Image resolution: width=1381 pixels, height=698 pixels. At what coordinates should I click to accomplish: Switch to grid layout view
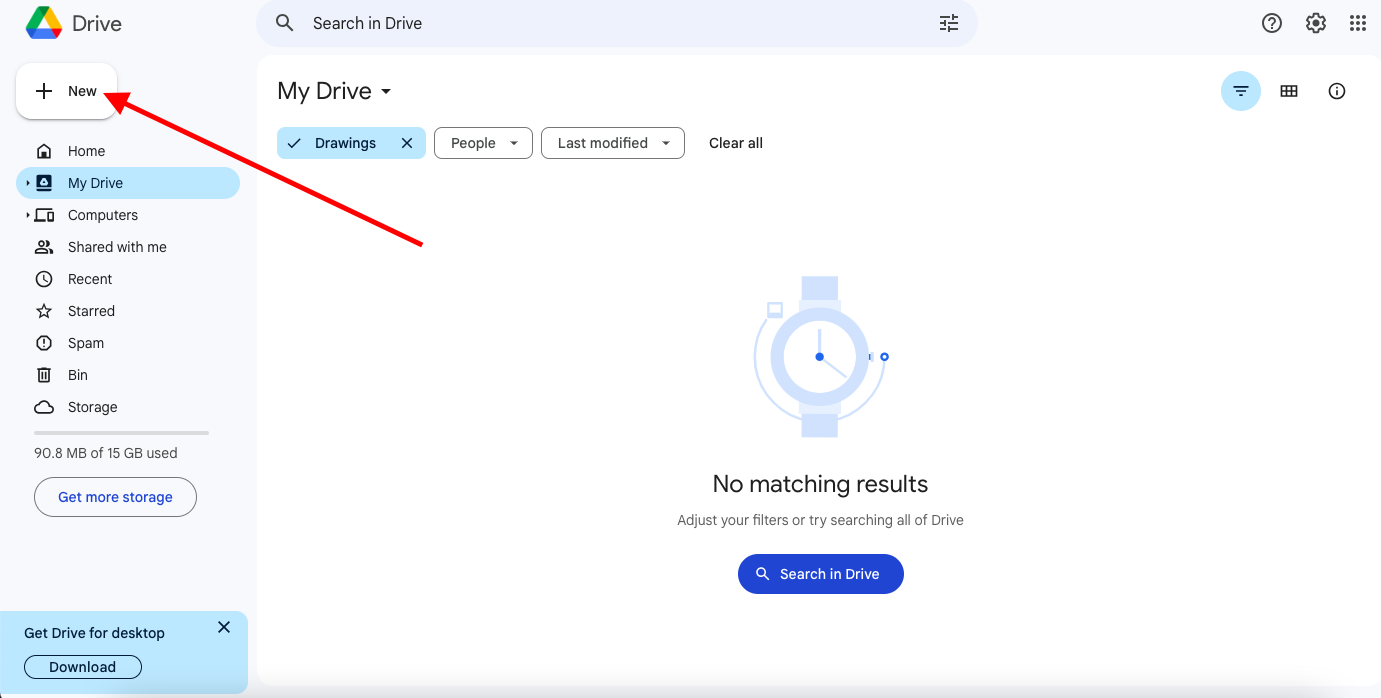1289,91
